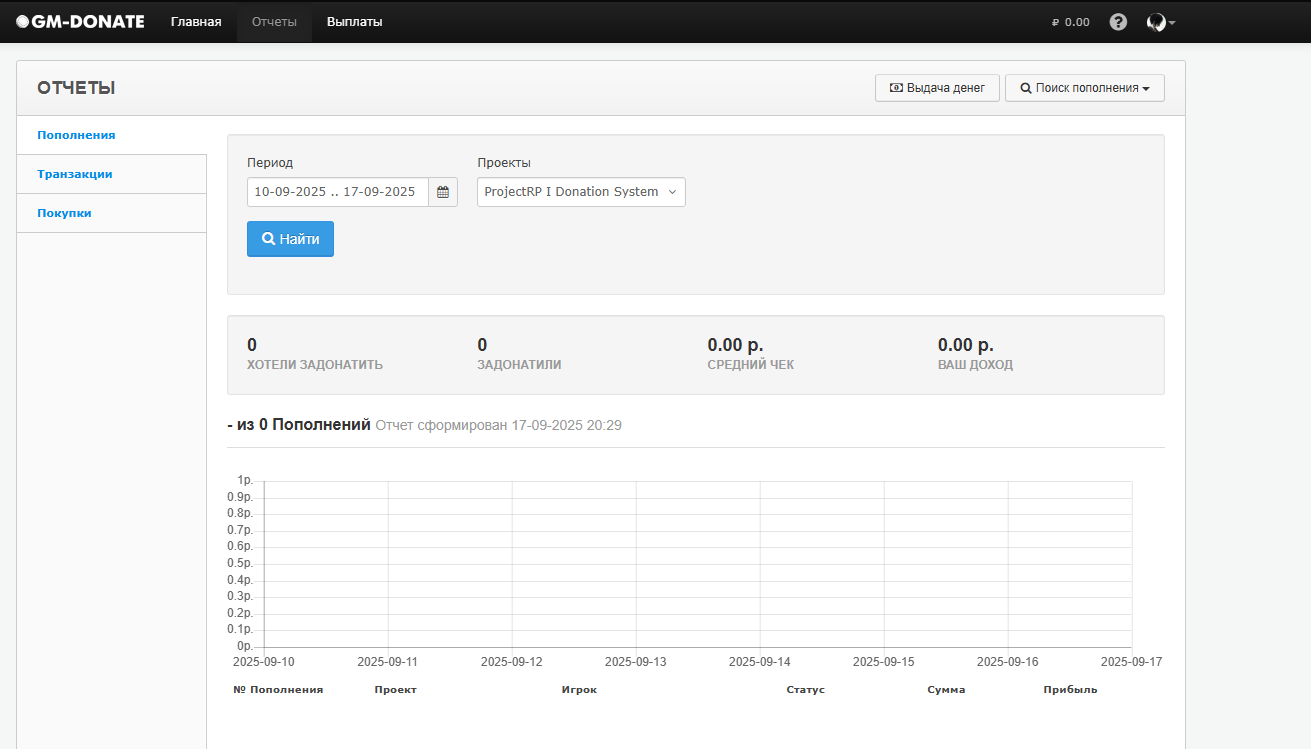
Task: Expand the Поиск пополнения dropdown
Action: pos(1084,88)
